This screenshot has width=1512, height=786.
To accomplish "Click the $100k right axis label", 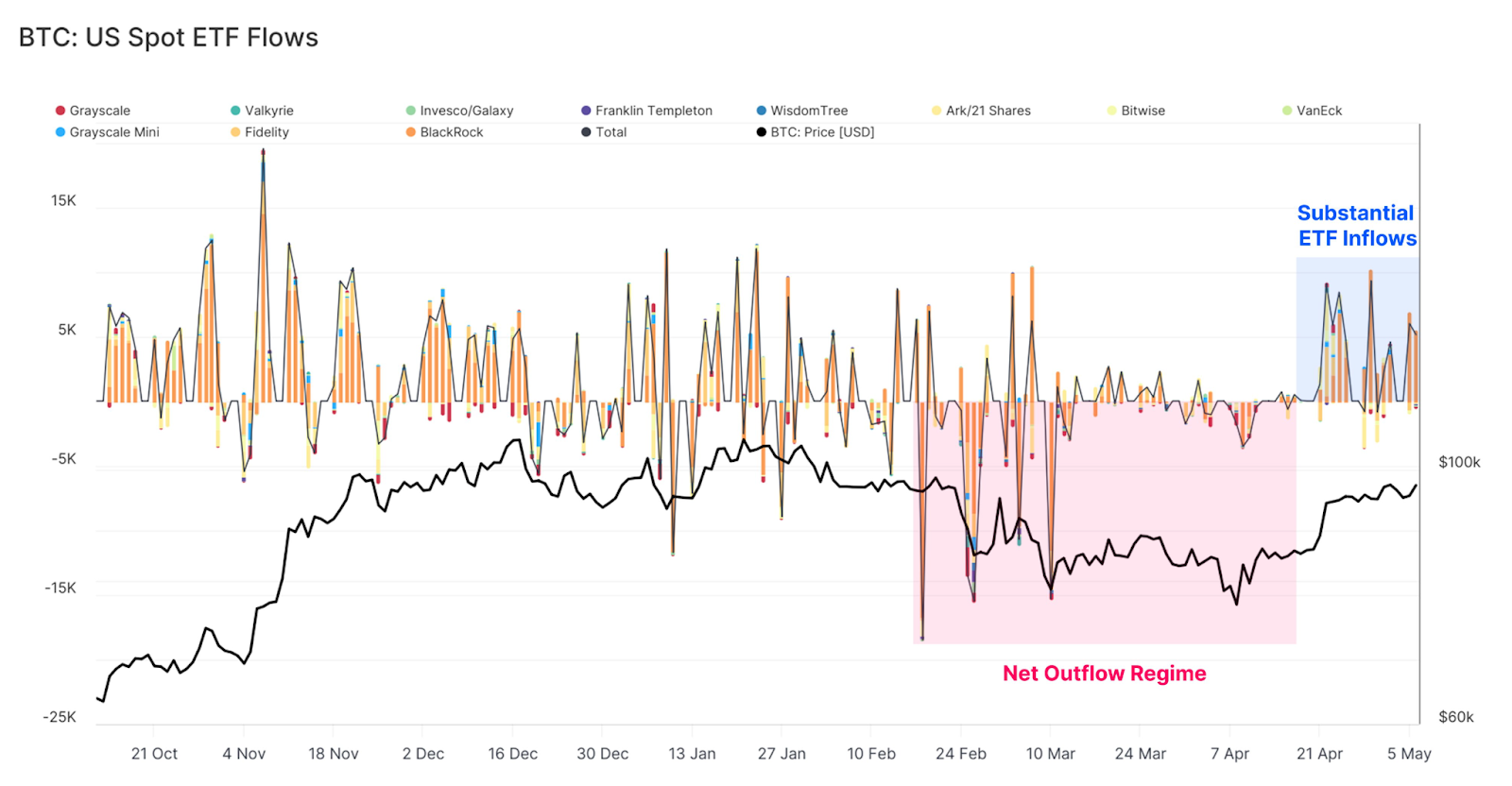I will 1459,463.
